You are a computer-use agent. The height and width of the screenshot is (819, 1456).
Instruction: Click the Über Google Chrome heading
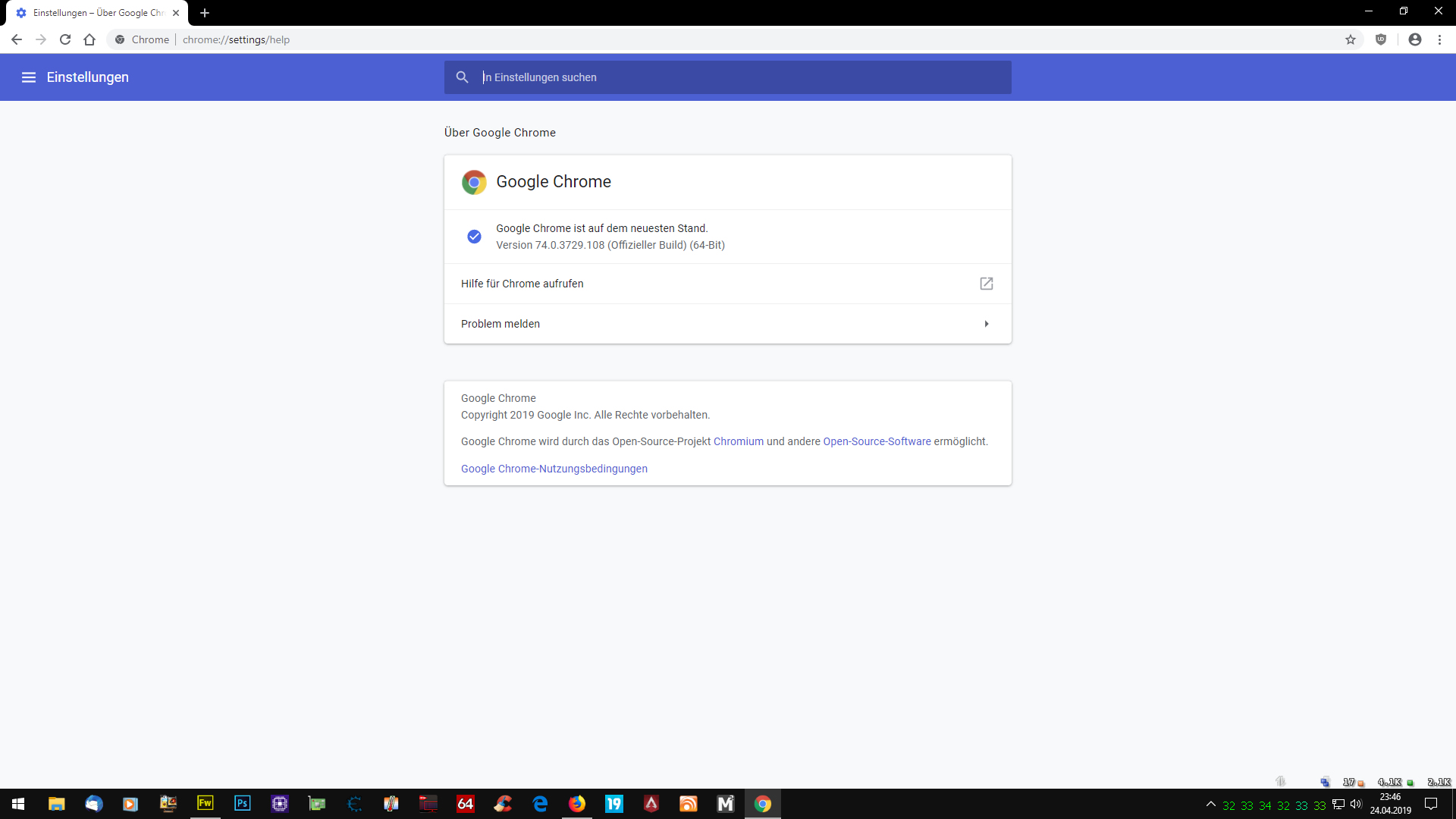(500, 133)
